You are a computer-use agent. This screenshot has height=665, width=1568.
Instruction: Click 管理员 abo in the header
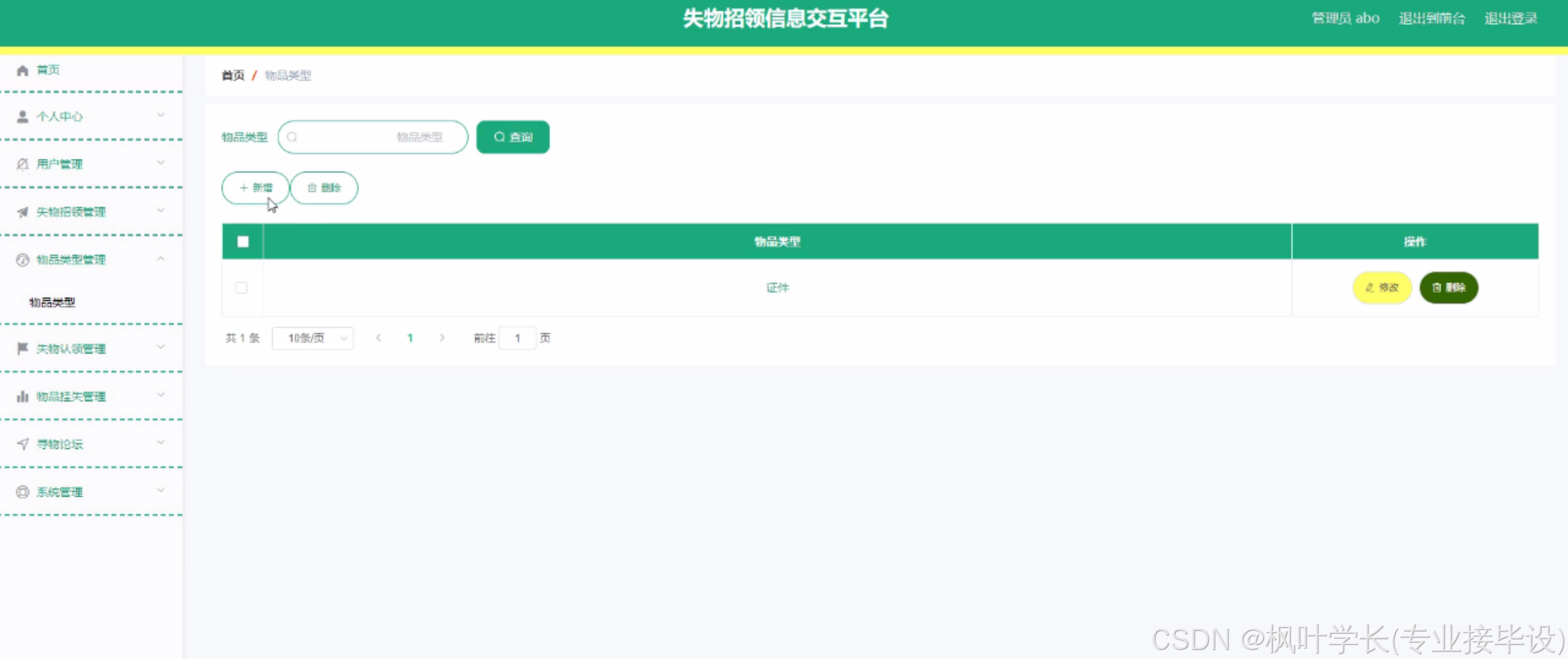coord(1346,19)
